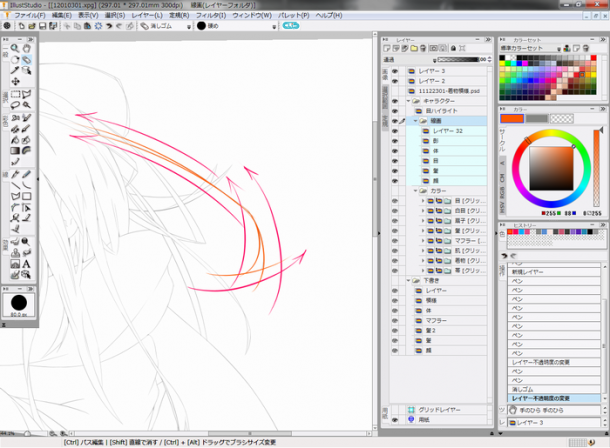The width and height of the screenshot is (610, 448).
Task: Select the eyedropper tool
Action: coord(15,70)
